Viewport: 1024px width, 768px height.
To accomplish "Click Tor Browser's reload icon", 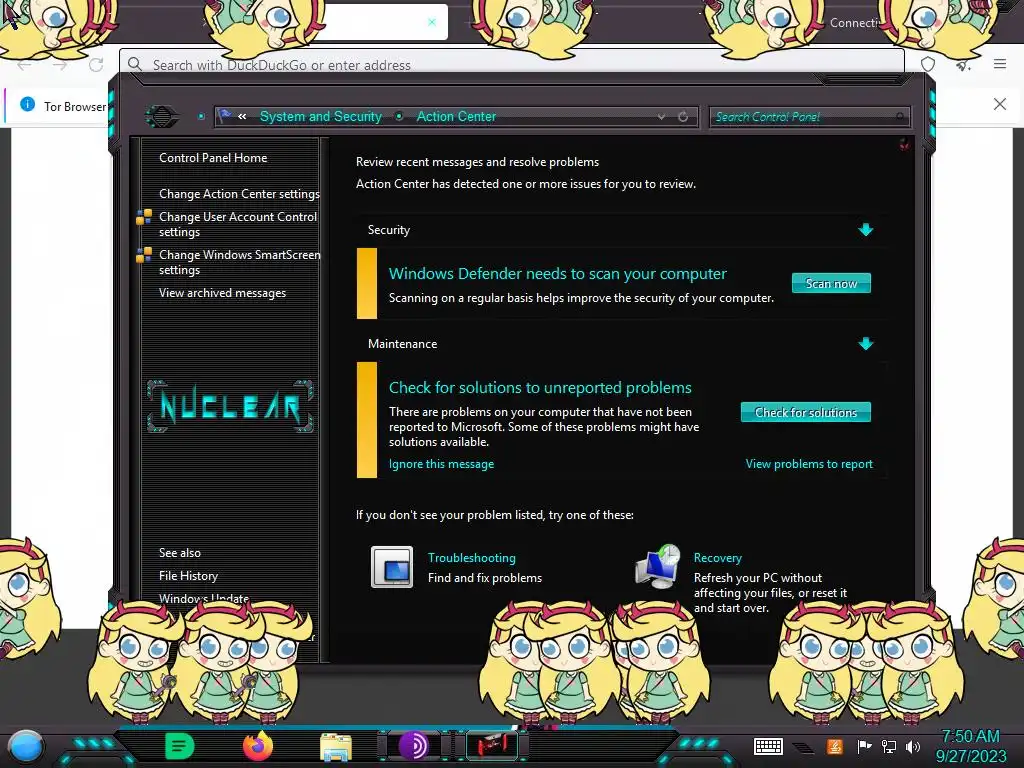I will (96, 65).
